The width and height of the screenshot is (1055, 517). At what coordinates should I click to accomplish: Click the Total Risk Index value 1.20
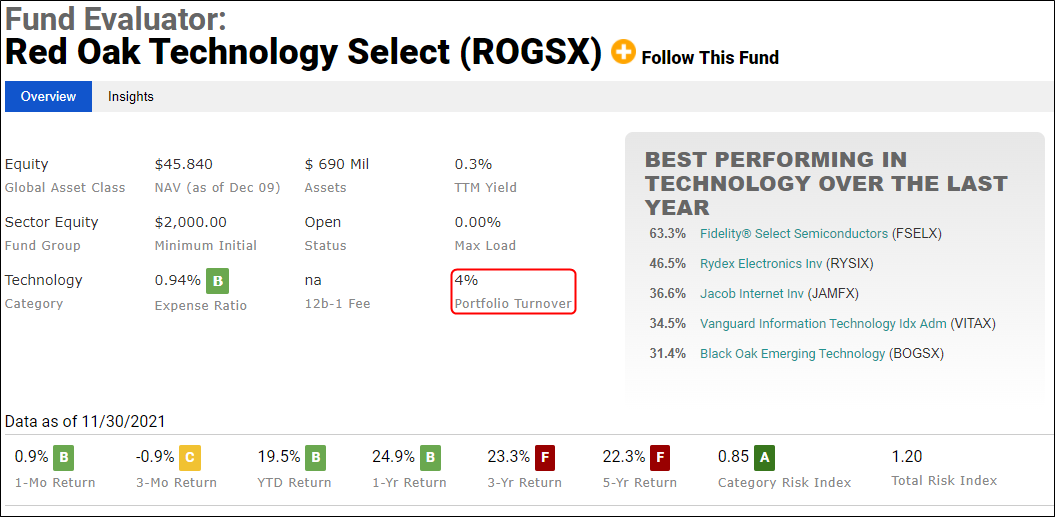[x=909, y=456]
